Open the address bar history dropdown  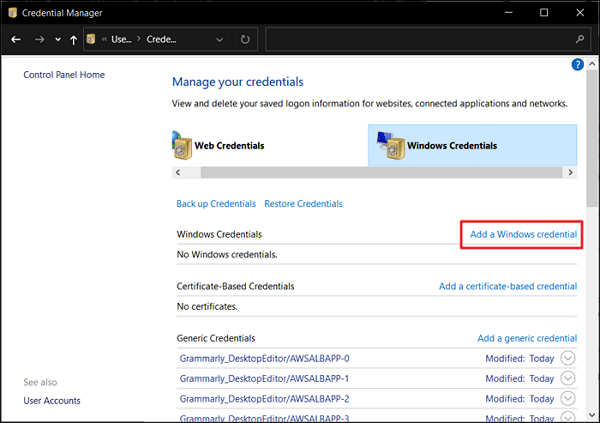[x=219, y=40]
